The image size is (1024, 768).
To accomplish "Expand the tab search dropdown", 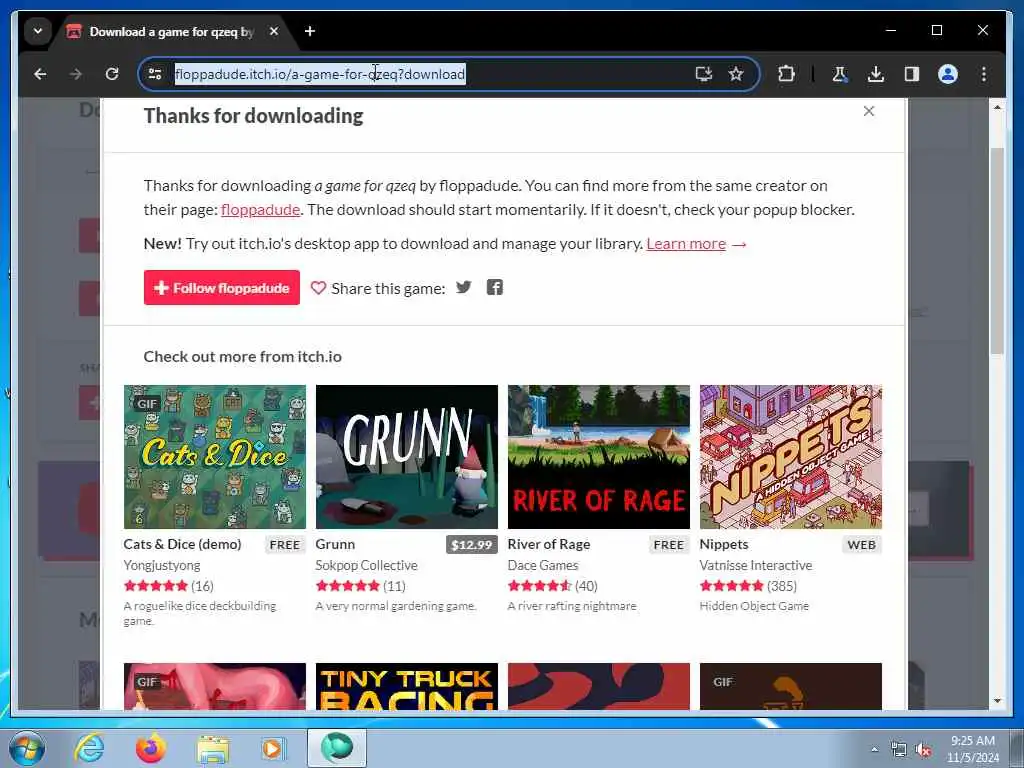I will (x=38, y=31).
